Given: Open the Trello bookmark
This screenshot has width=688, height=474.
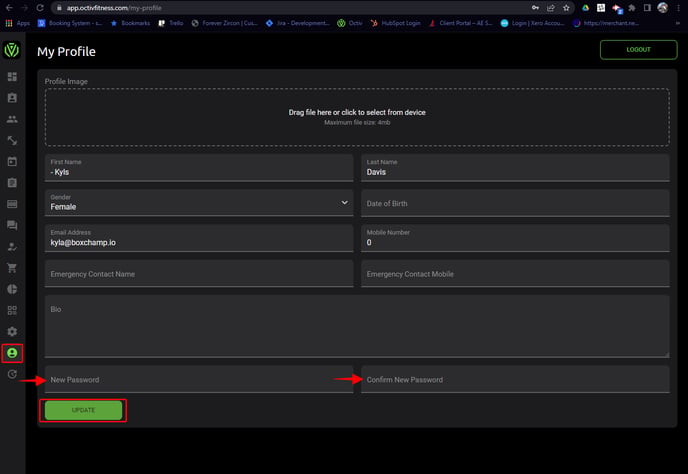Looking at the screenshot, I should pos(171,23).
